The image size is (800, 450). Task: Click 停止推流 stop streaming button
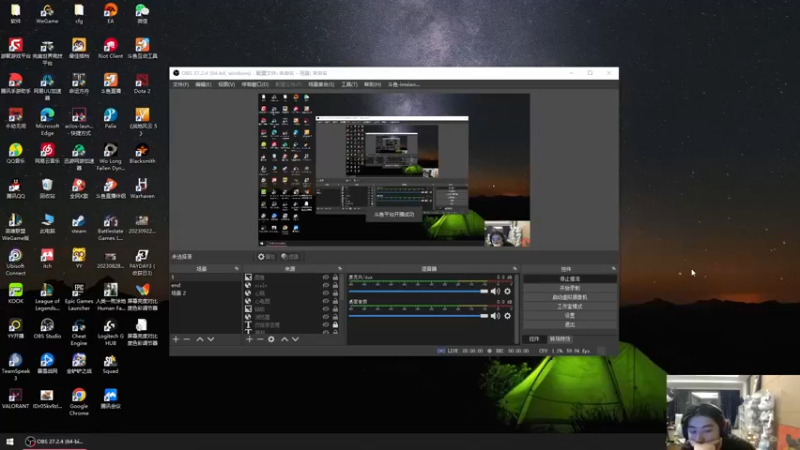570,279
